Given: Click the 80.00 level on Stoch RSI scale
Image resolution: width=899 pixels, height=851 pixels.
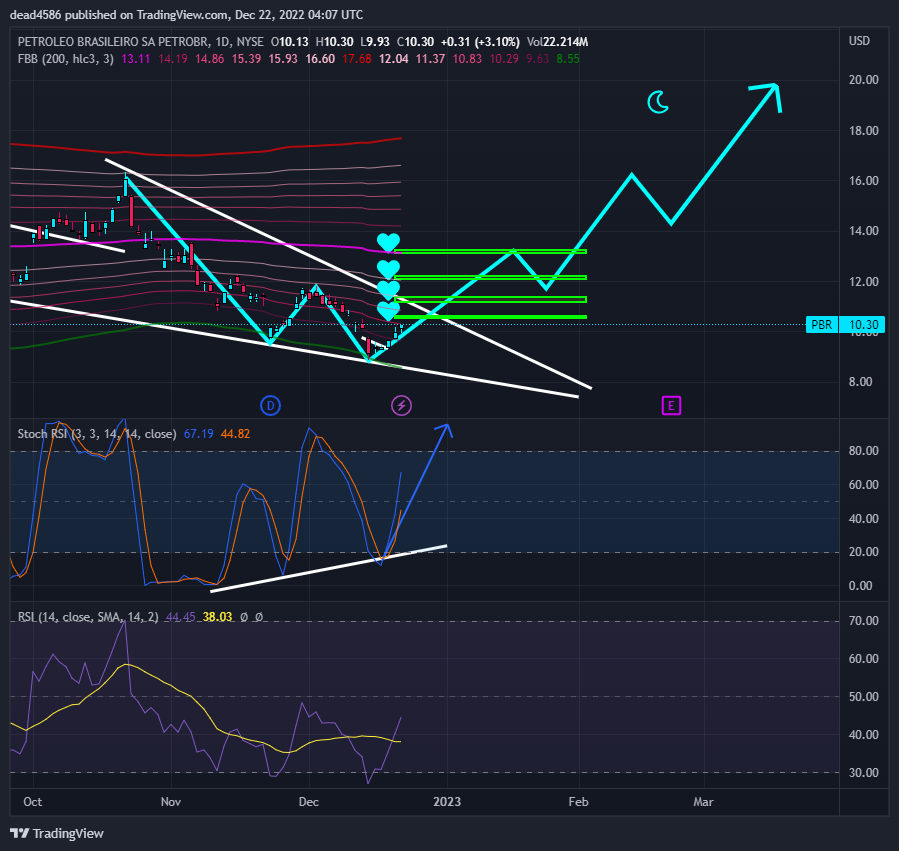Looking at the screenshot, I should (863, 451).
